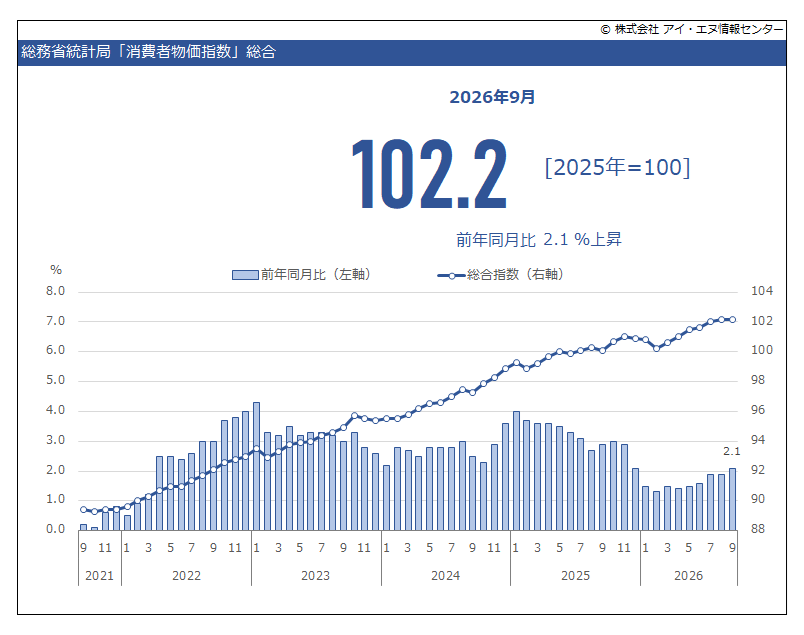Click the base year note [2025年=100]

[x=617, y=167]
